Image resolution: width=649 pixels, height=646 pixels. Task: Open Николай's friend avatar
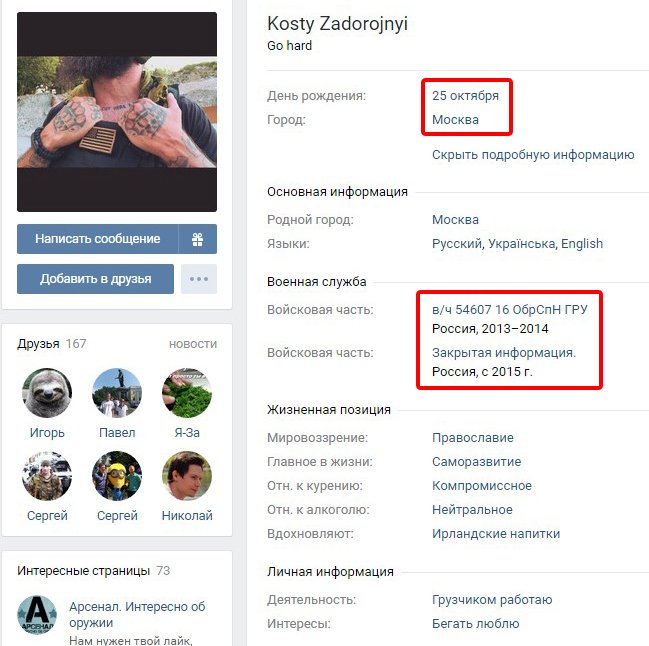pyautogui.click(x=187, y=476)
